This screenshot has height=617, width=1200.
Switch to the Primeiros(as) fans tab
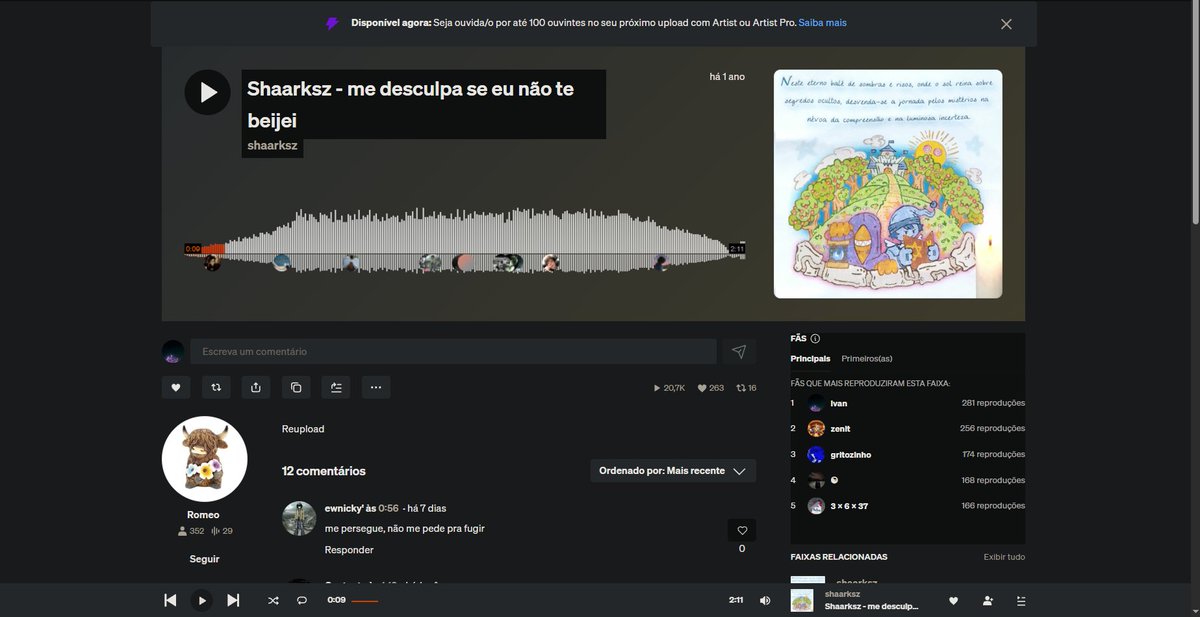(867, 359)
